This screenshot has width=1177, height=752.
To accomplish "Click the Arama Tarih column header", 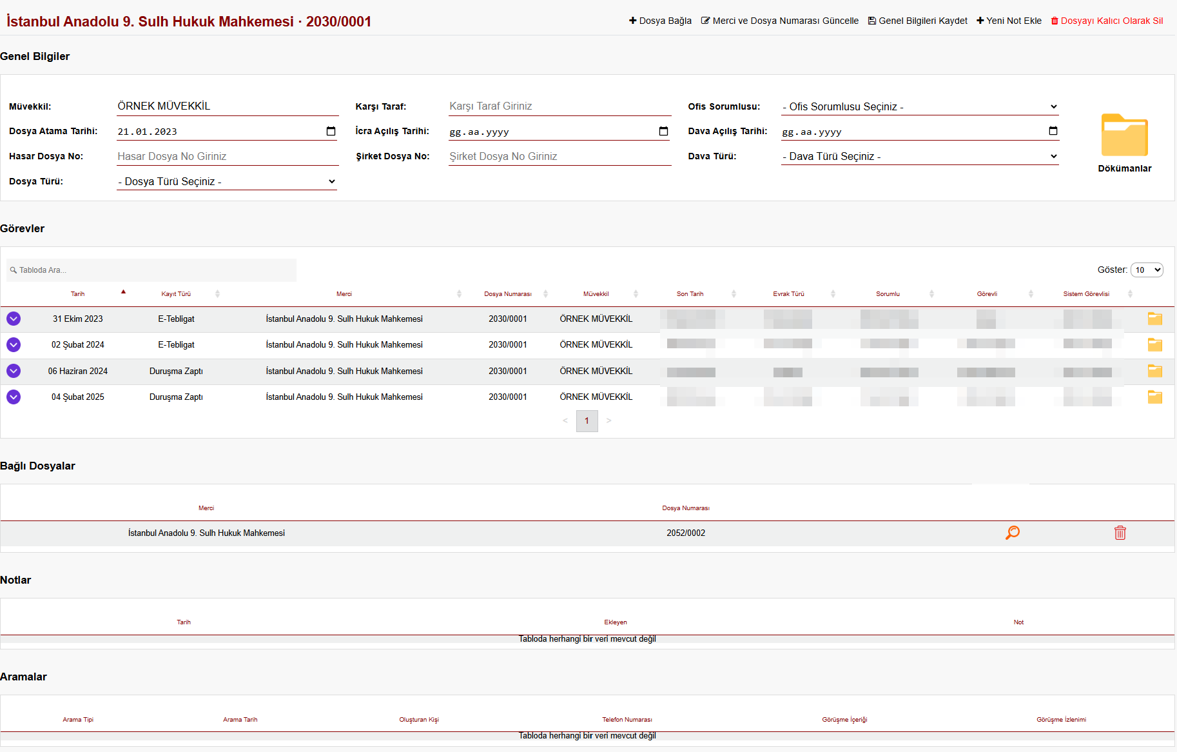I will click(x=240, y=720).
